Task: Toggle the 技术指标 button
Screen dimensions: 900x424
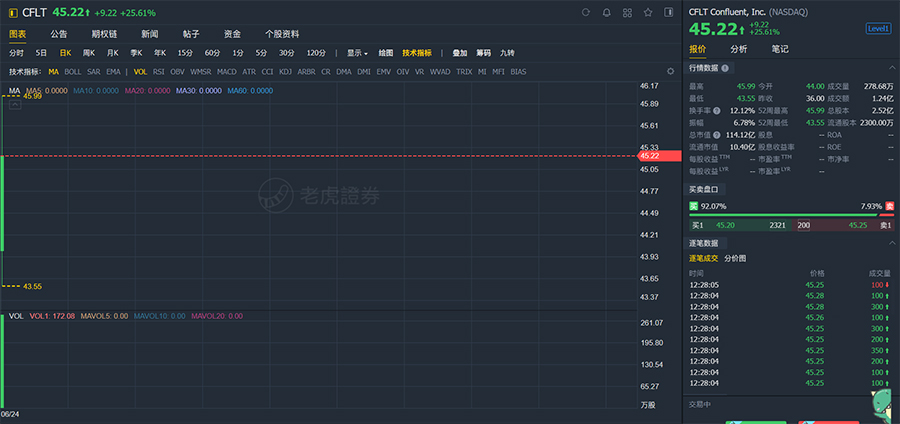Action: coord(417,53)
